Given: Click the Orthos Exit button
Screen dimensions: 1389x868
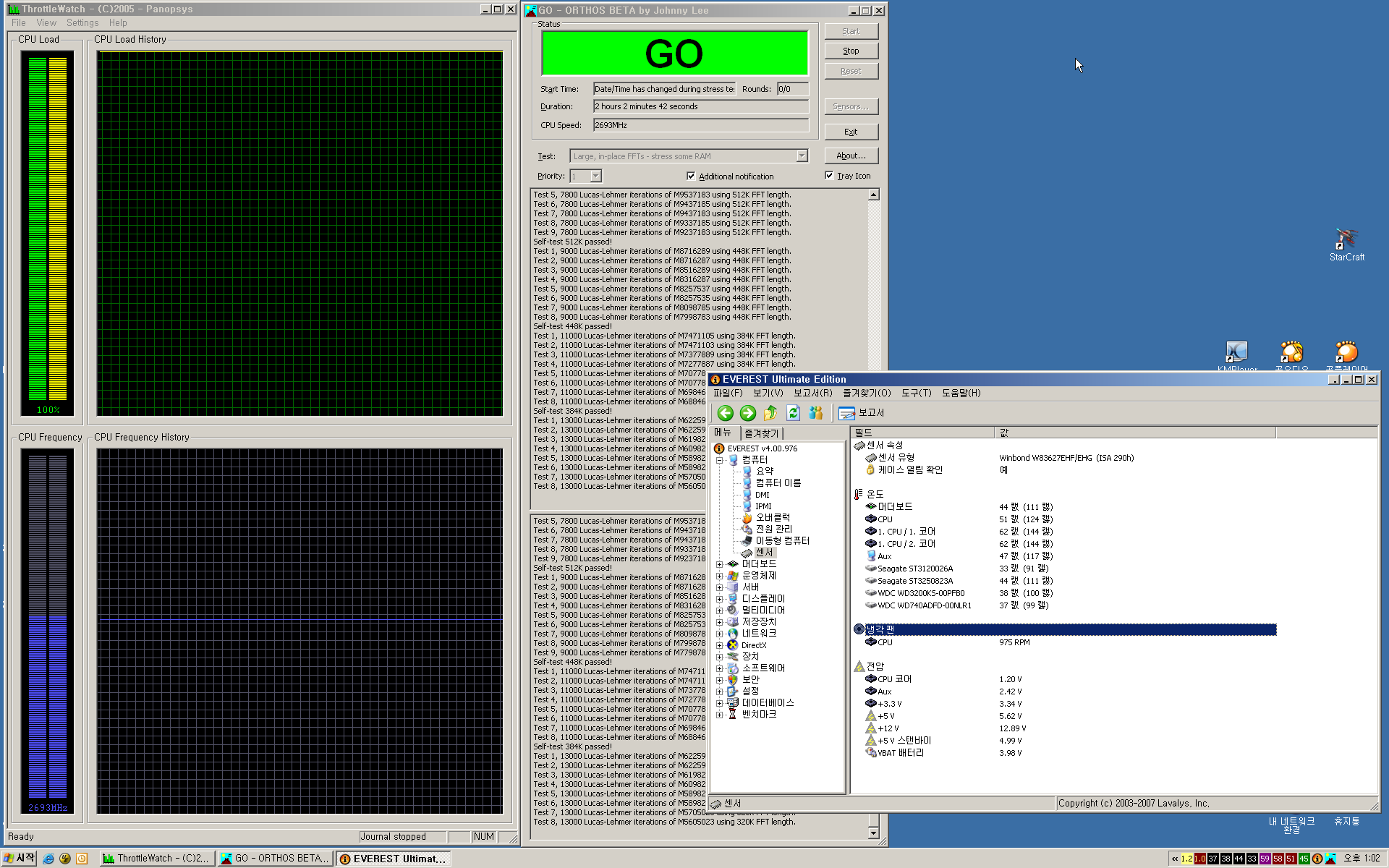Looking at the screenshot, I should click(x=851, y=132).
